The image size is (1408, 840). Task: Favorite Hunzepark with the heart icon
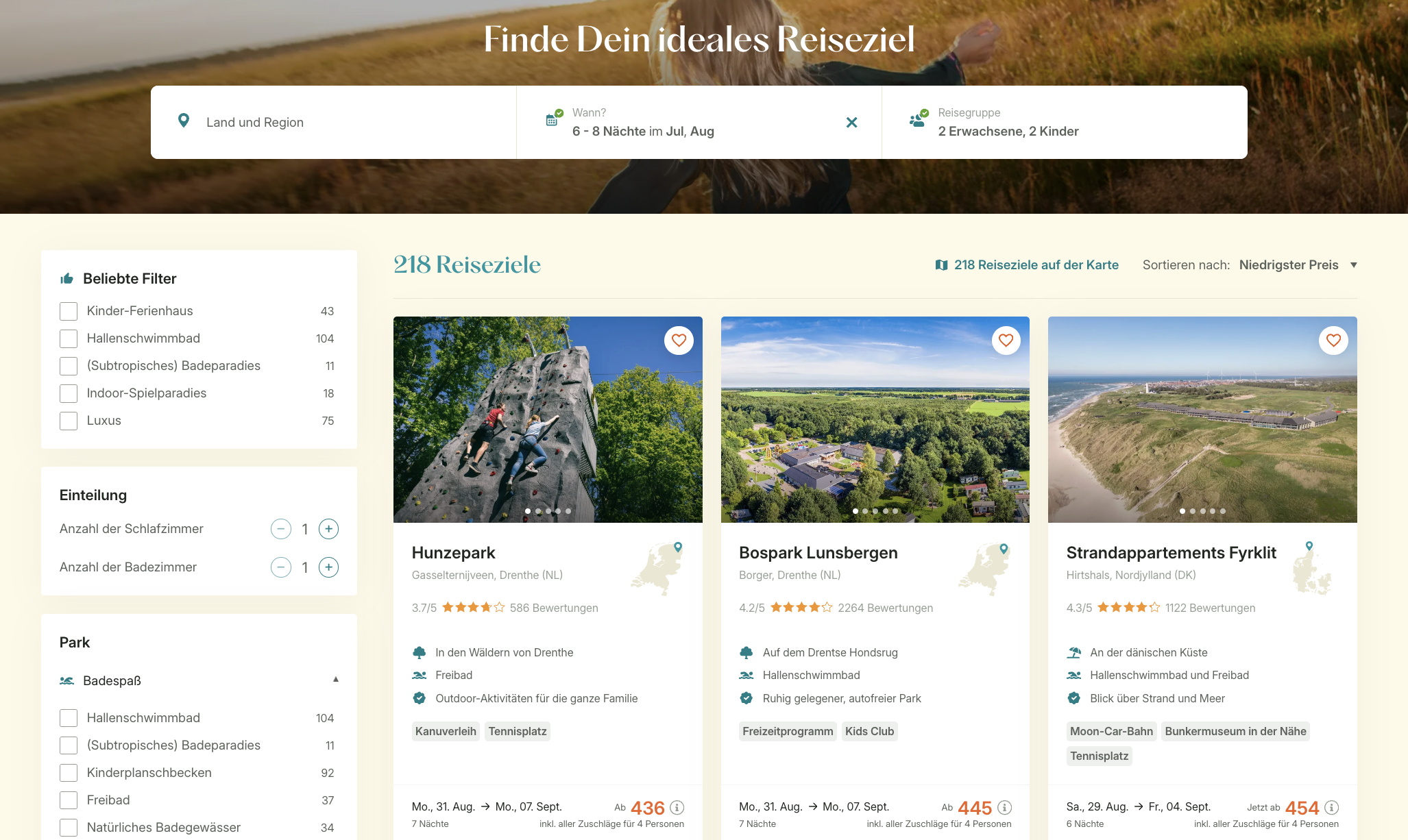[679, 341]
